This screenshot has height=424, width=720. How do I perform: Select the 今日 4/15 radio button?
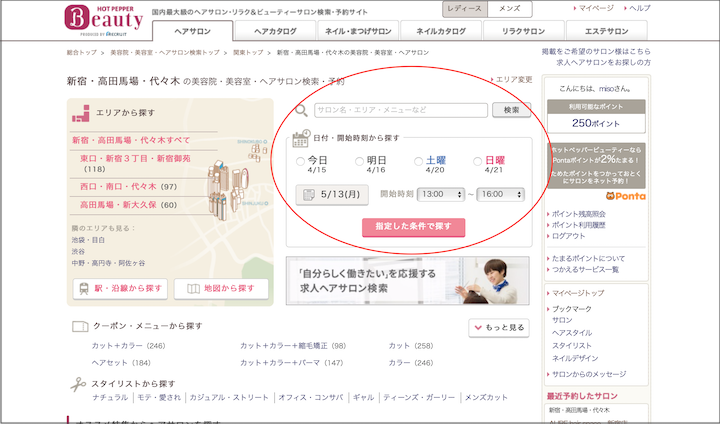click(301, 161)
